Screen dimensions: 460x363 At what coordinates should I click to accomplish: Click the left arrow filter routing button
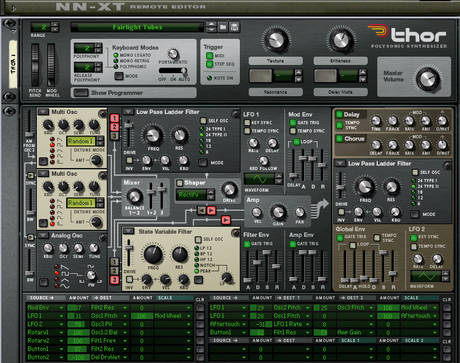pos(202,210)
